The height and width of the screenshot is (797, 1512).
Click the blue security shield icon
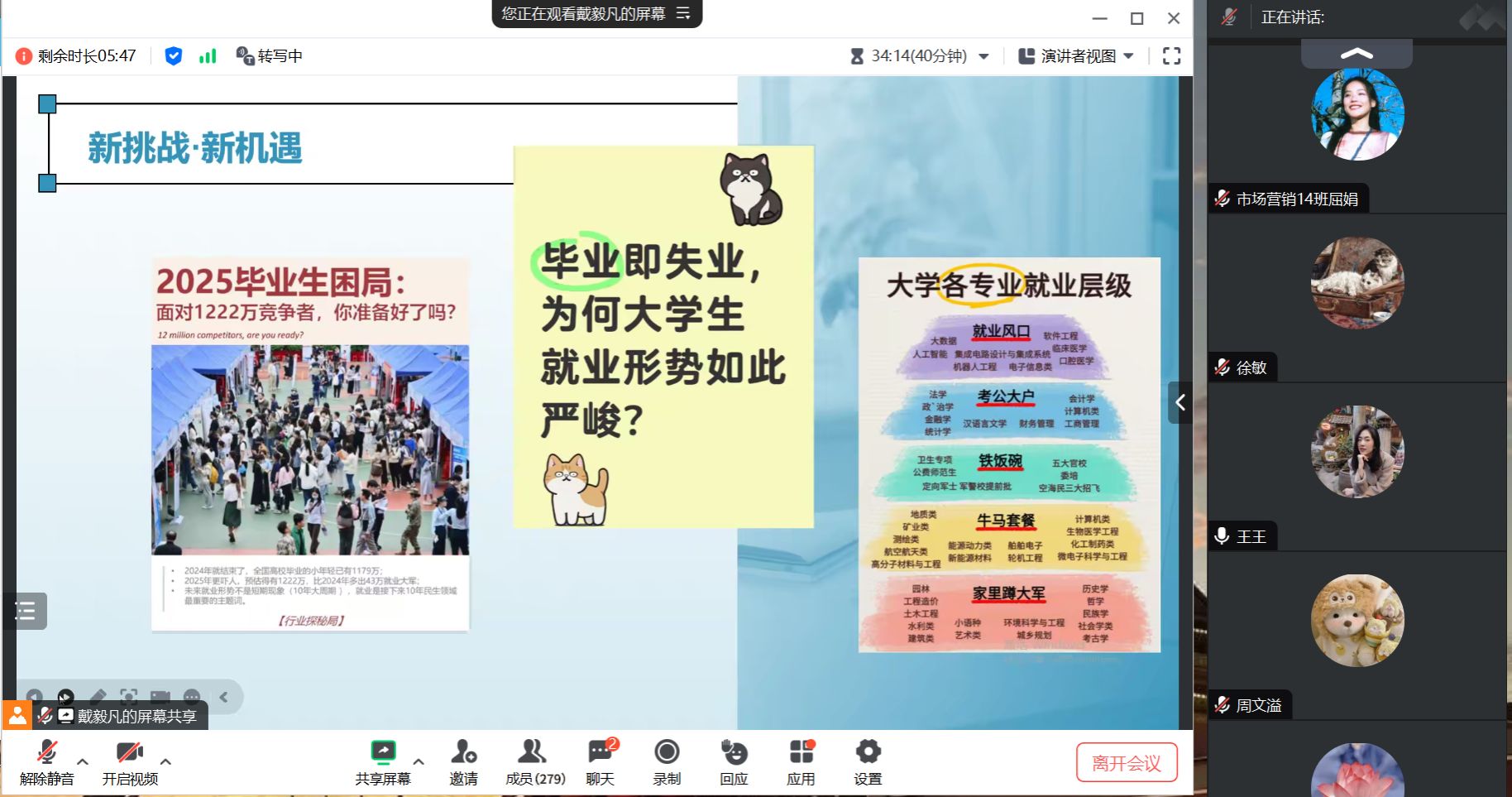(x=173, y=56)
